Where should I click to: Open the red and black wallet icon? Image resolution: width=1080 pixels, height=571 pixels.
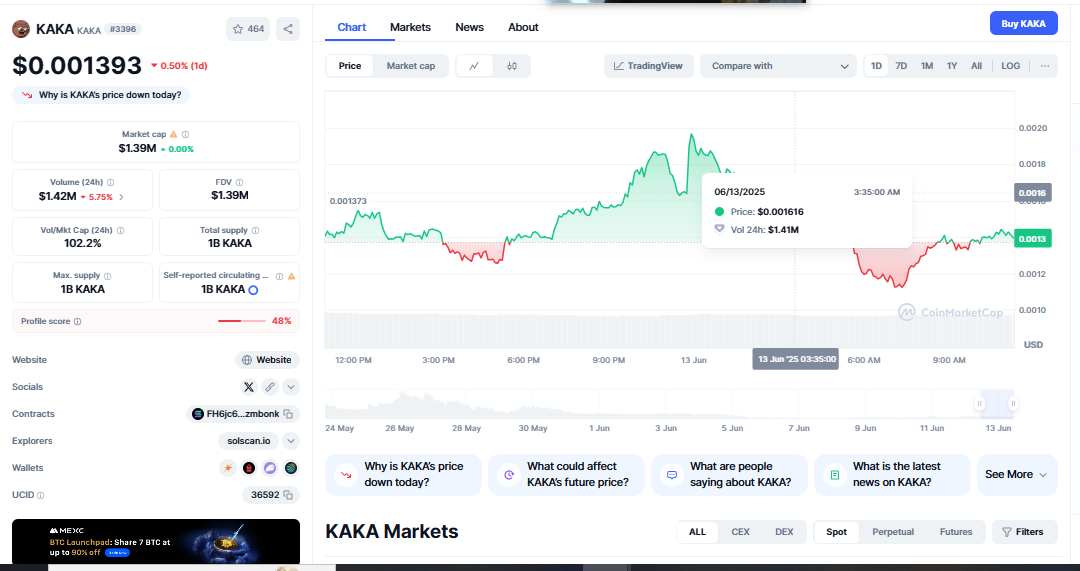pos(249,468)
